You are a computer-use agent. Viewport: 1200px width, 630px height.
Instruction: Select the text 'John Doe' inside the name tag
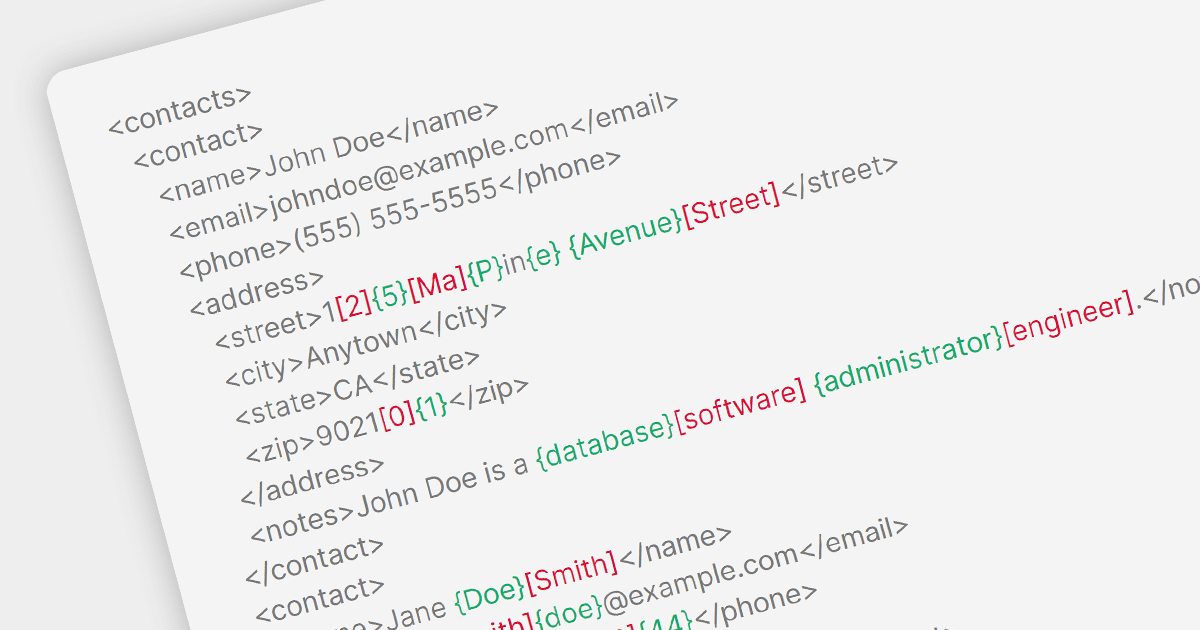point(324,154)
